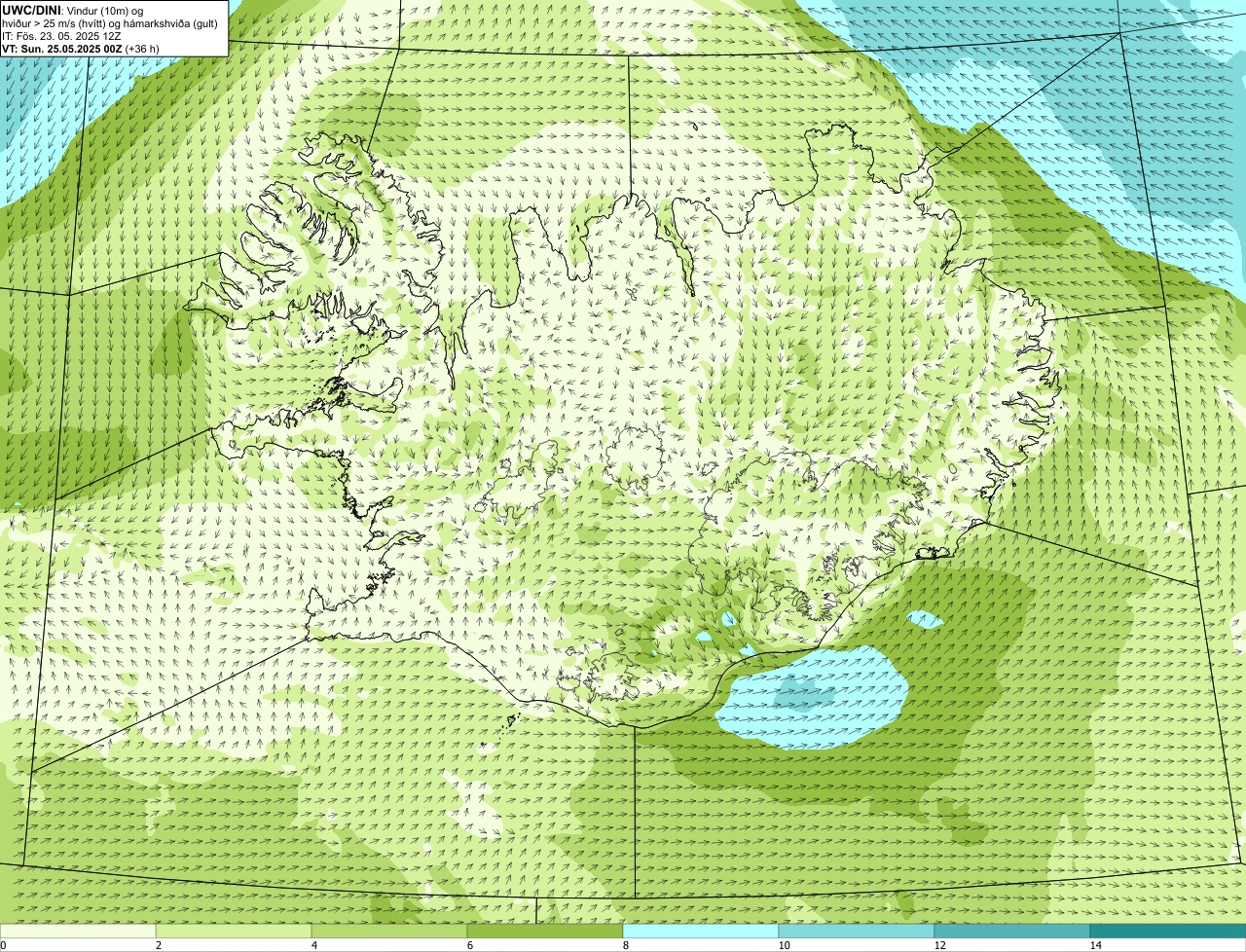Viewport: 1246px width, 952px height.
Task: Click the 8–10 m/s pale cyan legend swatch
Action: [701, 931]
